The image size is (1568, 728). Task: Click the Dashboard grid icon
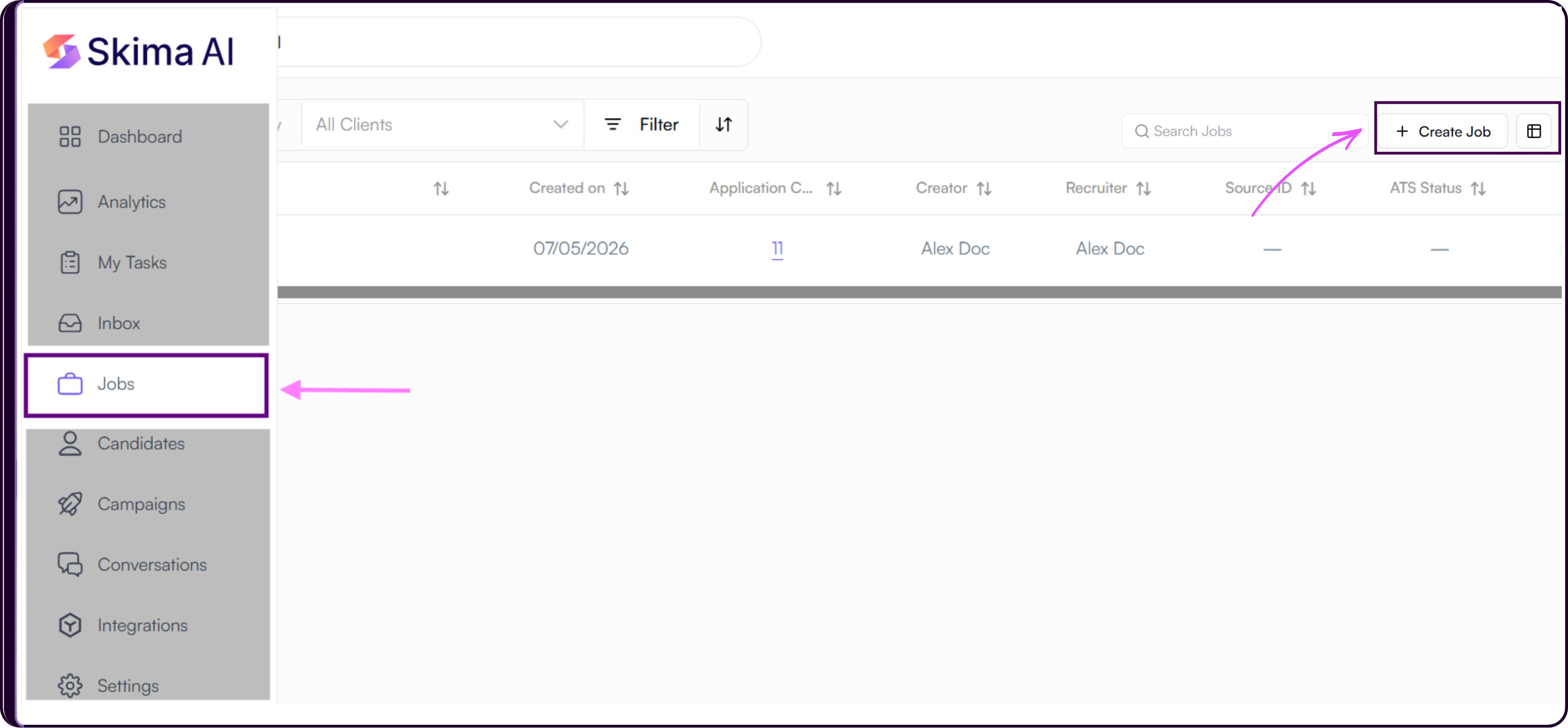coord(70,136)
